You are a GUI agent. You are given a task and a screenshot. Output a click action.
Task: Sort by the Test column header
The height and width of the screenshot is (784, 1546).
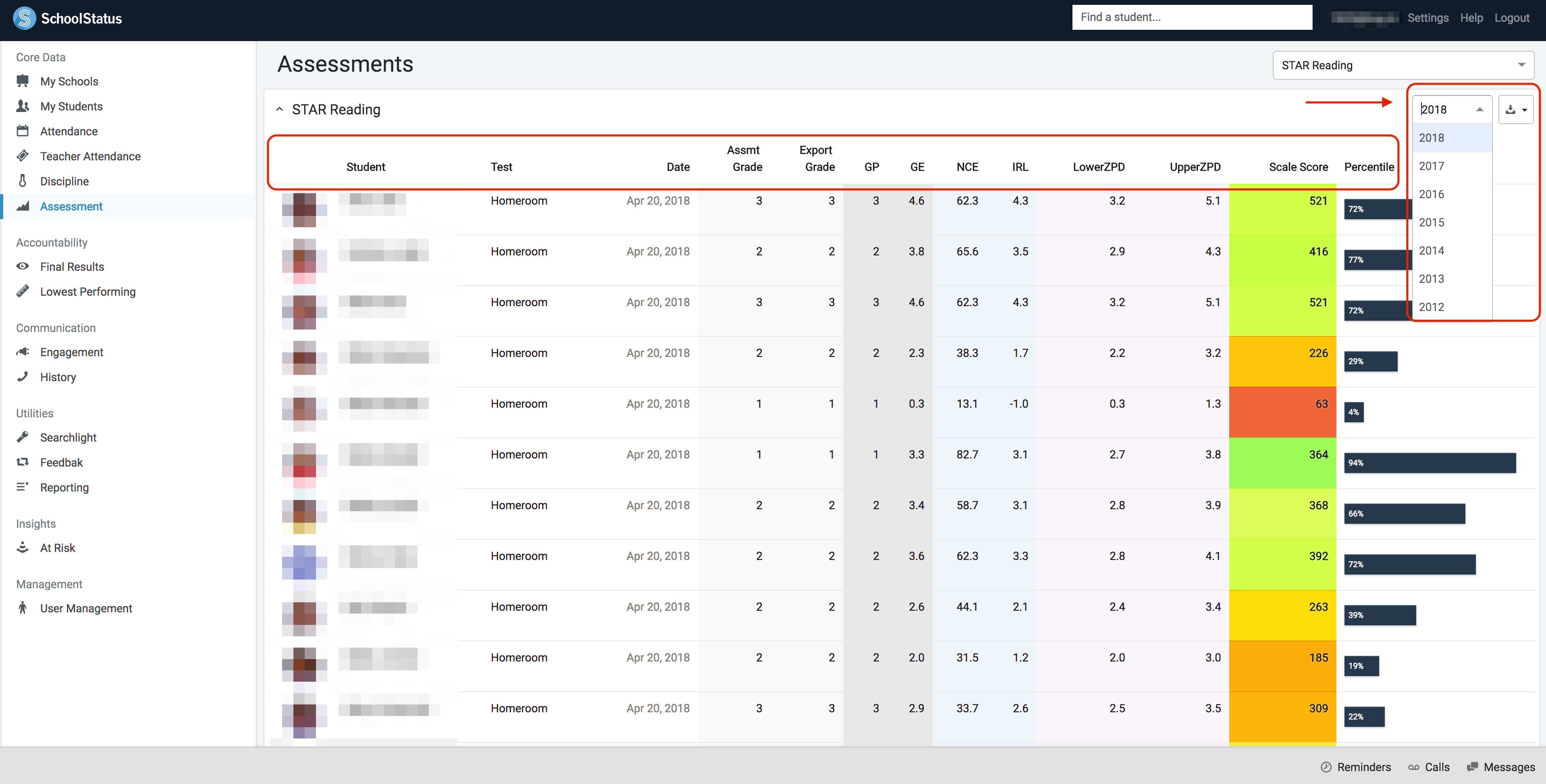(501, 167)
